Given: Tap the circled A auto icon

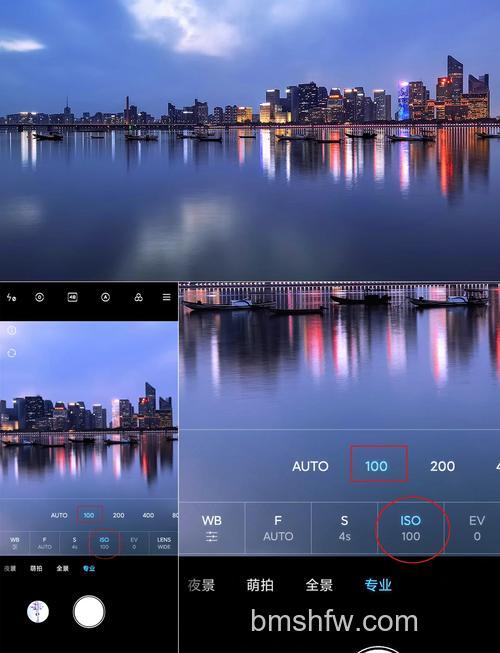Looking at the screenshot, I should 105,297.
